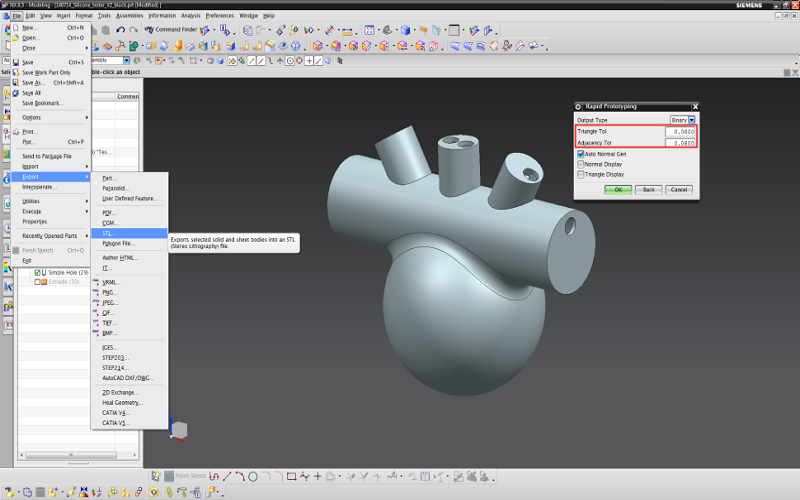Screen dimensions: 800x500
Task: Select STL from the Export submenu
Action: coord(108,233)
